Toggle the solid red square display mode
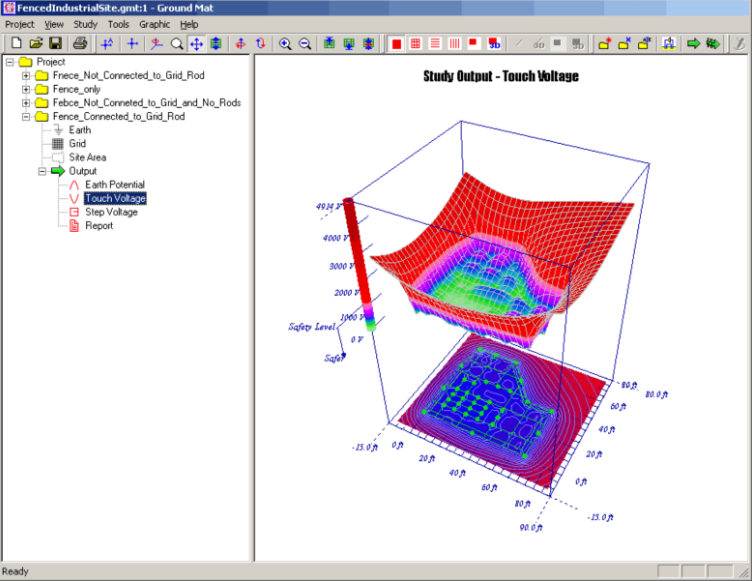752x581 pixels. coord(397,44)
